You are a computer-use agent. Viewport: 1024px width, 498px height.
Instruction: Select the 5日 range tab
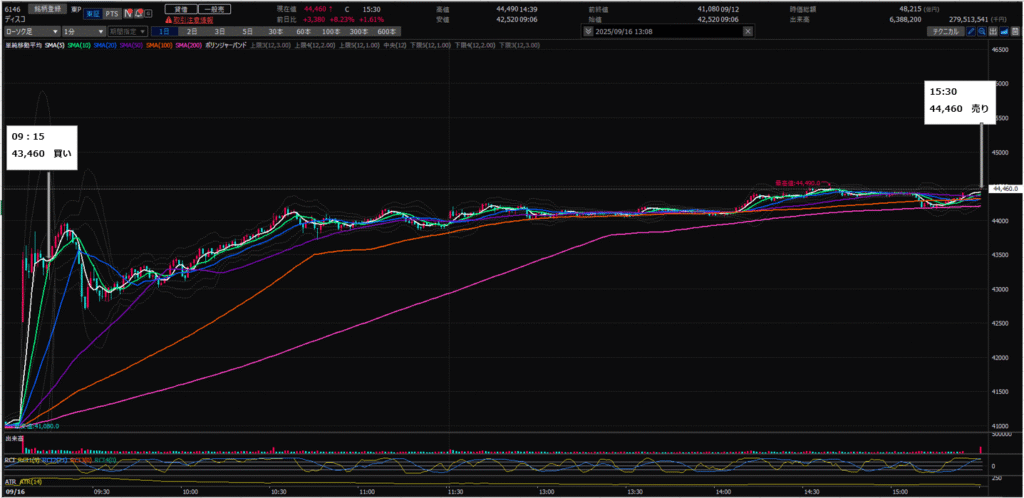click(248, 31)
